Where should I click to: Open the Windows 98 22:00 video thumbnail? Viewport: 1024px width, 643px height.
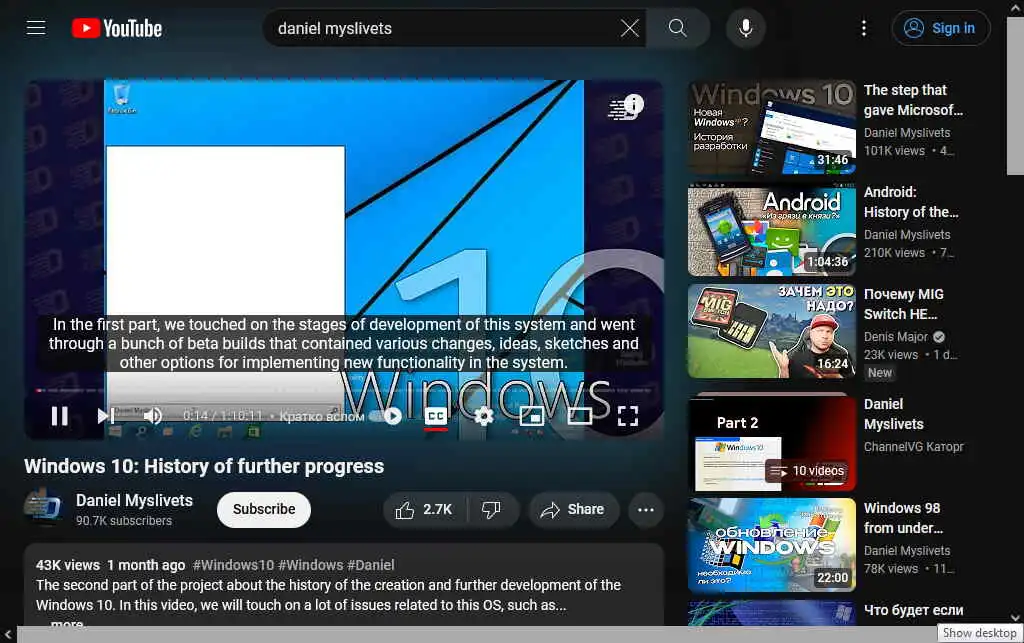(x=772, y=545)
